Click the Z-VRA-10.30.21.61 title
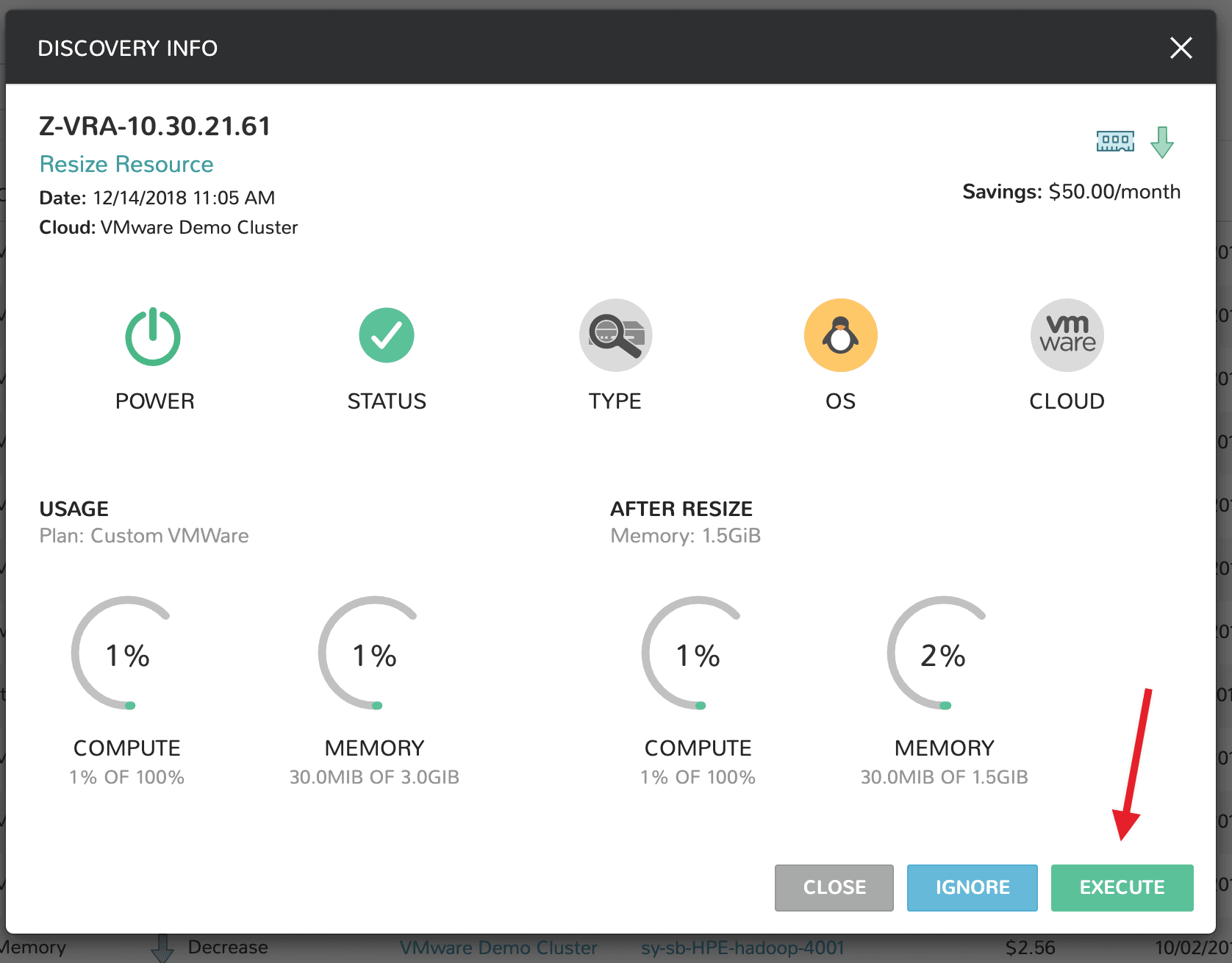 (x=155, y=126)
